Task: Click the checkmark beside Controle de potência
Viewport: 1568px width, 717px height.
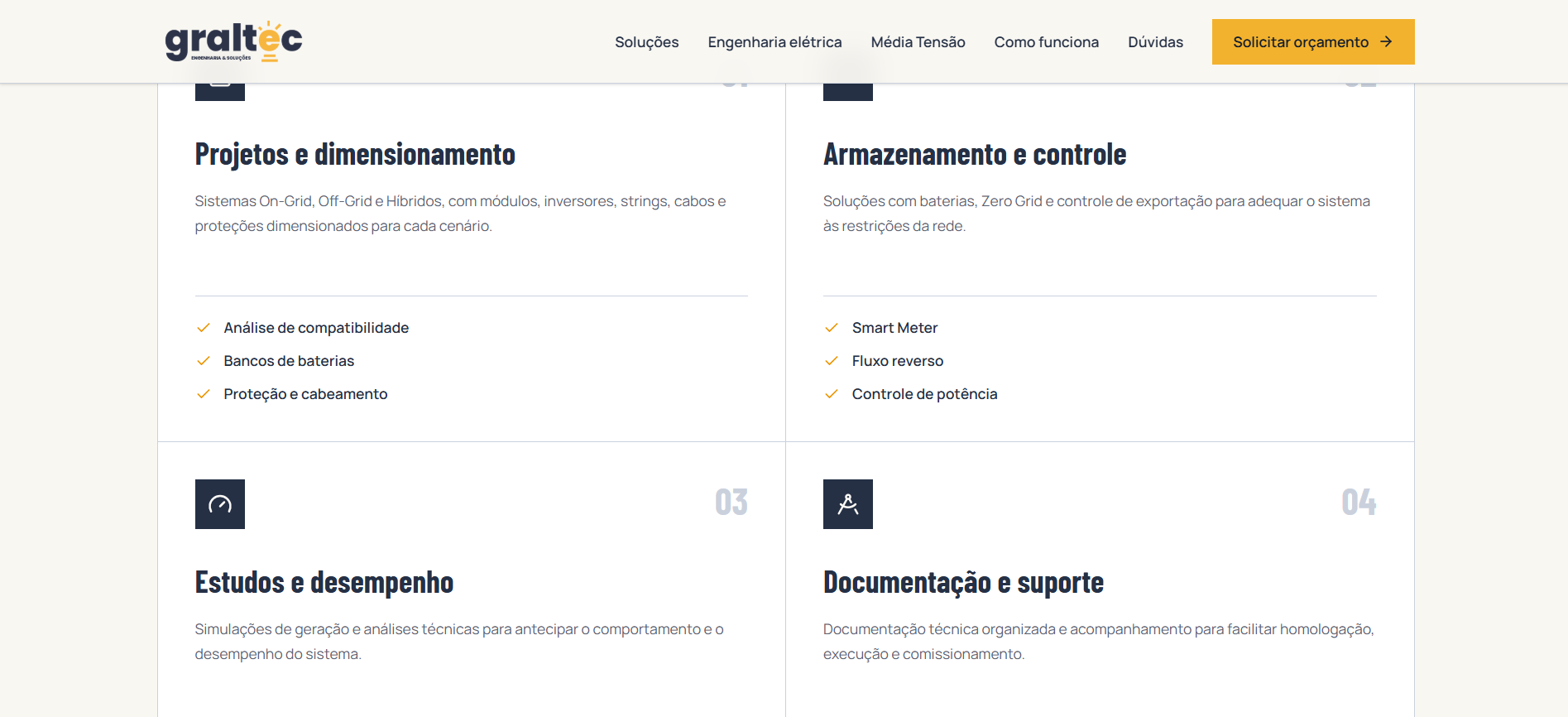Action: point(832,394)
